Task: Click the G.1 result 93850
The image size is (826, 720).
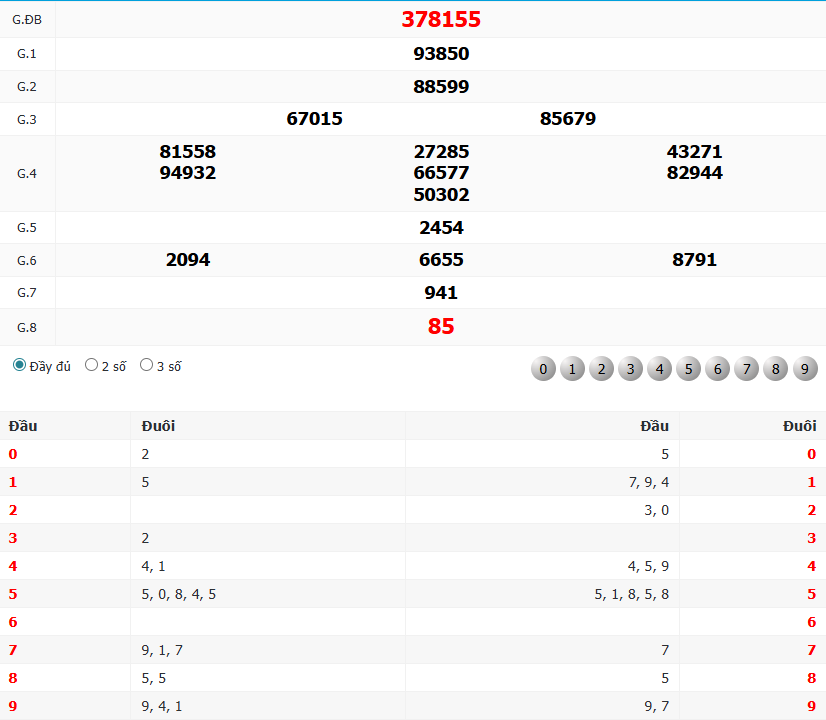Action: 441,54
